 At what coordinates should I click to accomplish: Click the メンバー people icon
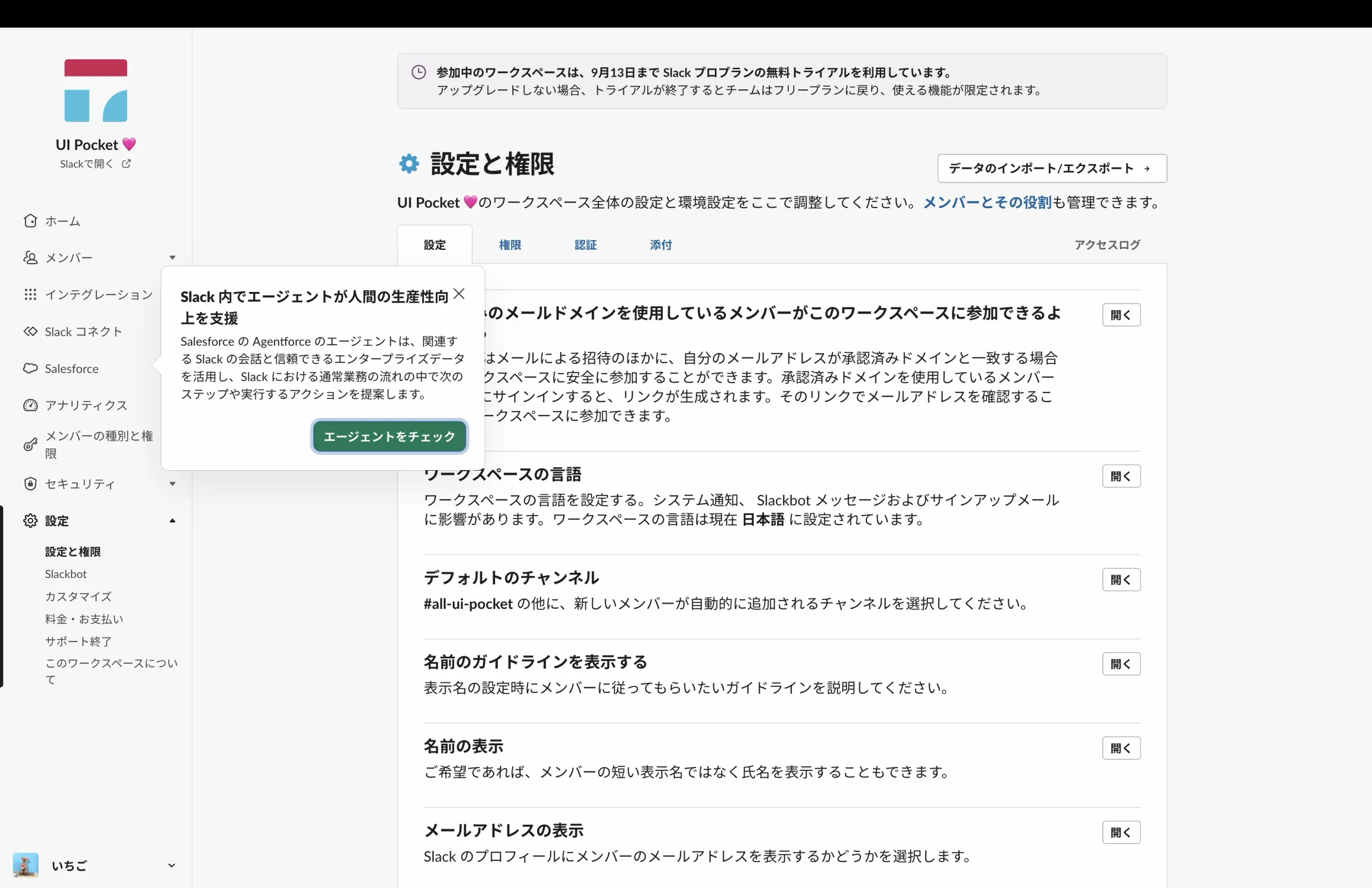click(x=31, y=258)
